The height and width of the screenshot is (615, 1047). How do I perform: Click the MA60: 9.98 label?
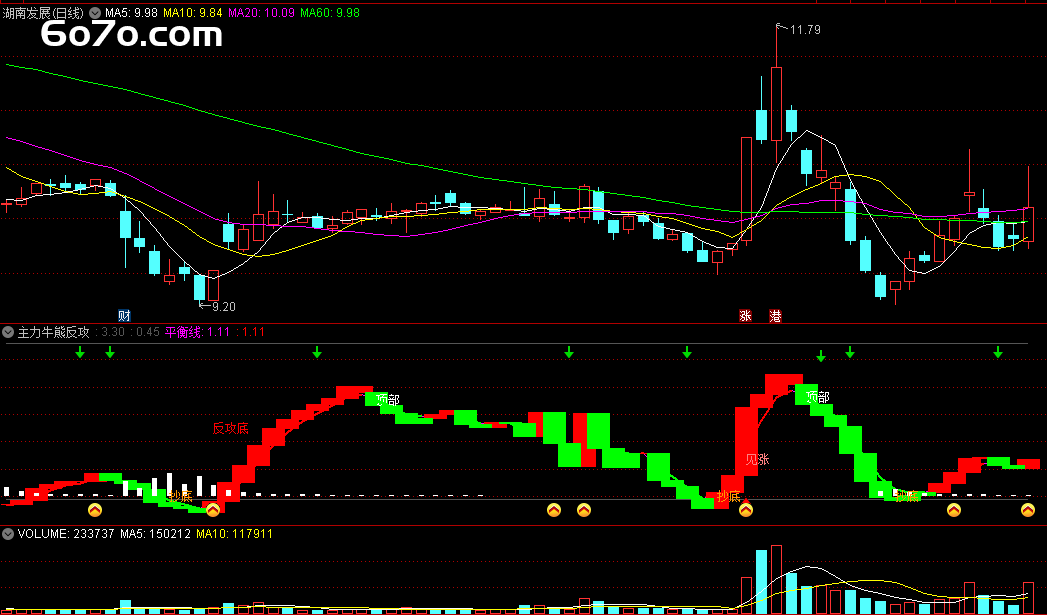coord(330,13)
